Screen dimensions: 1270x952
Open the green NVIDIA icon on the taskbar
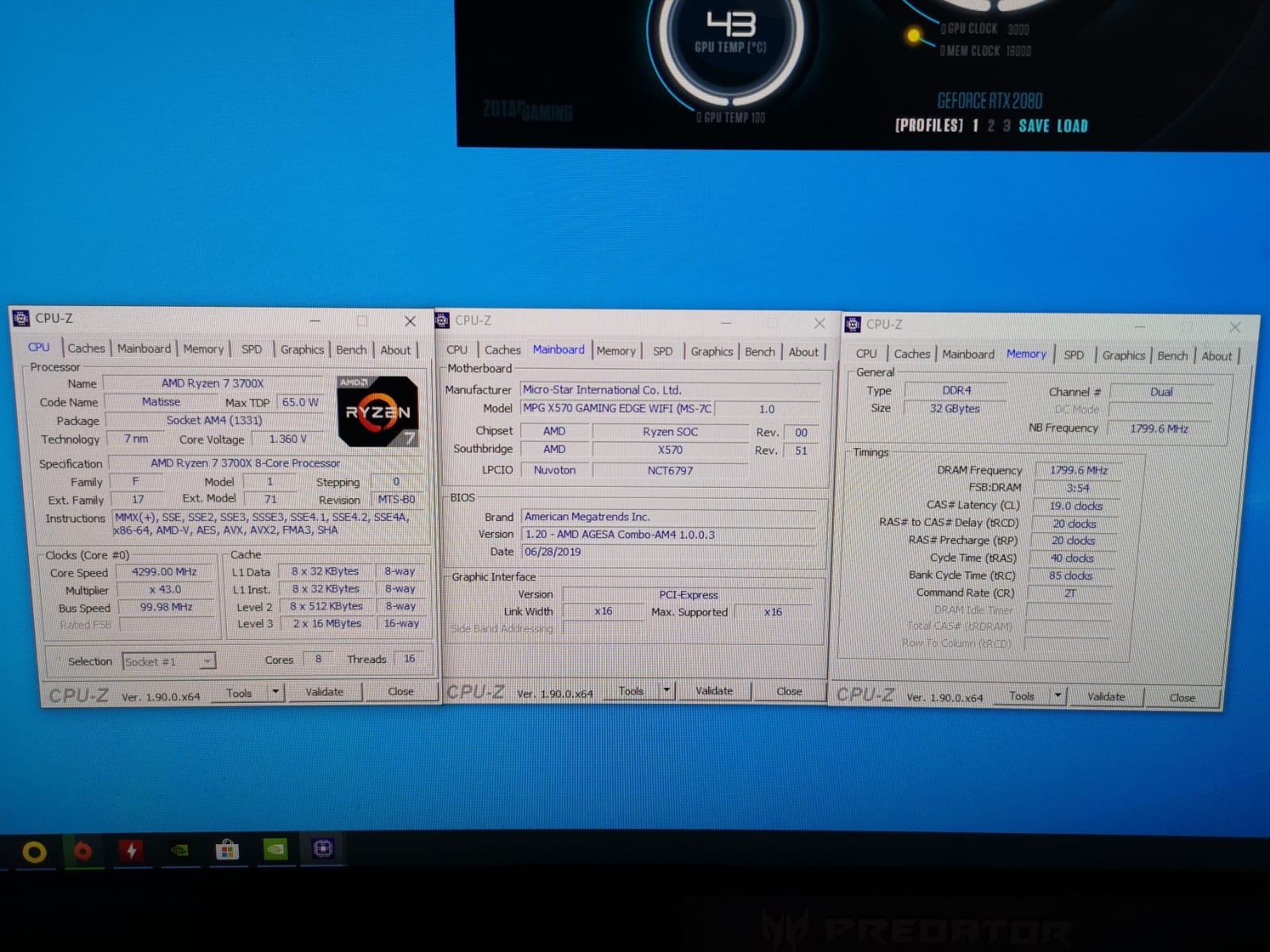(x=275, y=849)
